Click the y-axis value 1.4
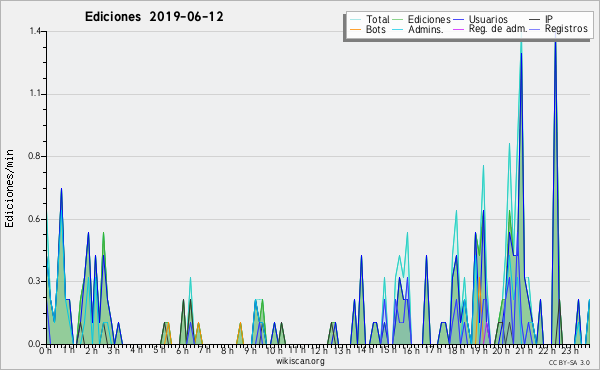600x370 pixels. click(x=35, y=31)
